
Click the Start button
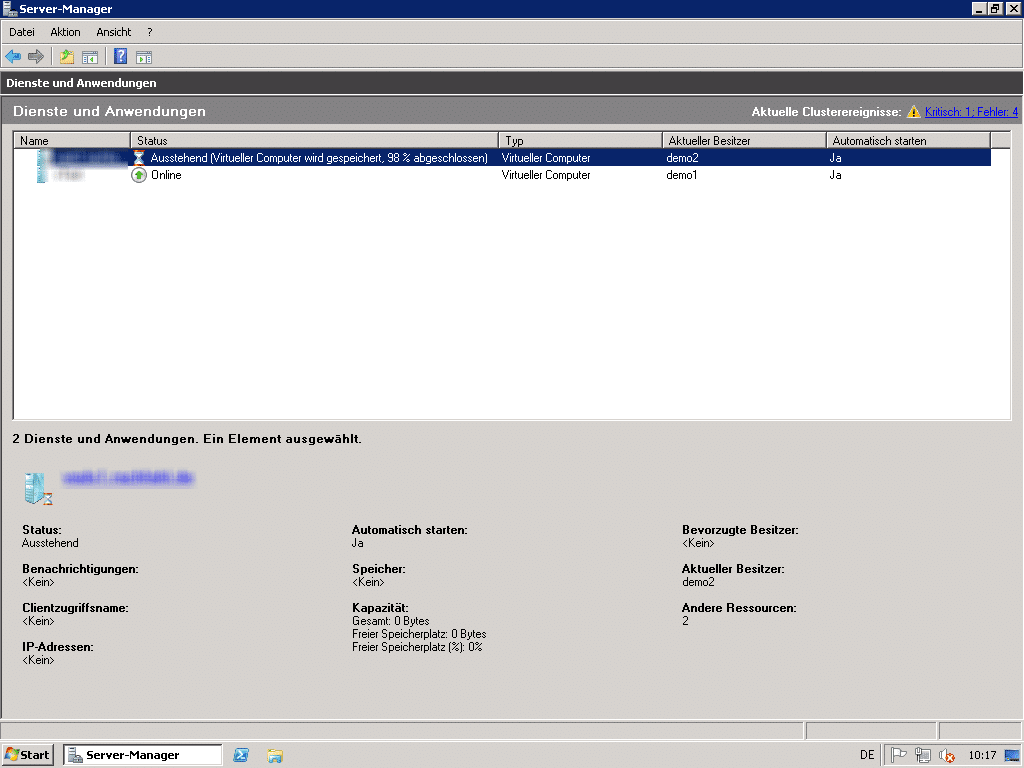click(x=28, y=755)
